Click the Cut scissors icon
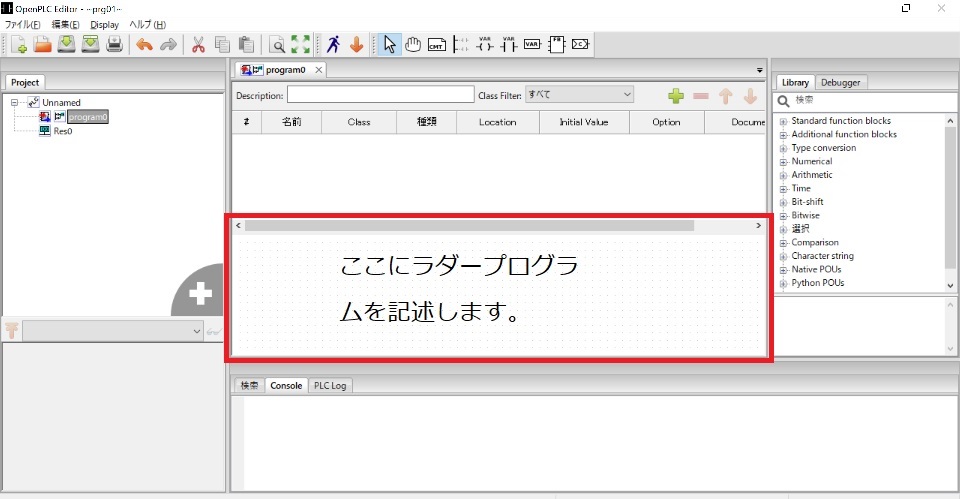The width and height of the screenshot is (964, 499). (x=198, y=44)
